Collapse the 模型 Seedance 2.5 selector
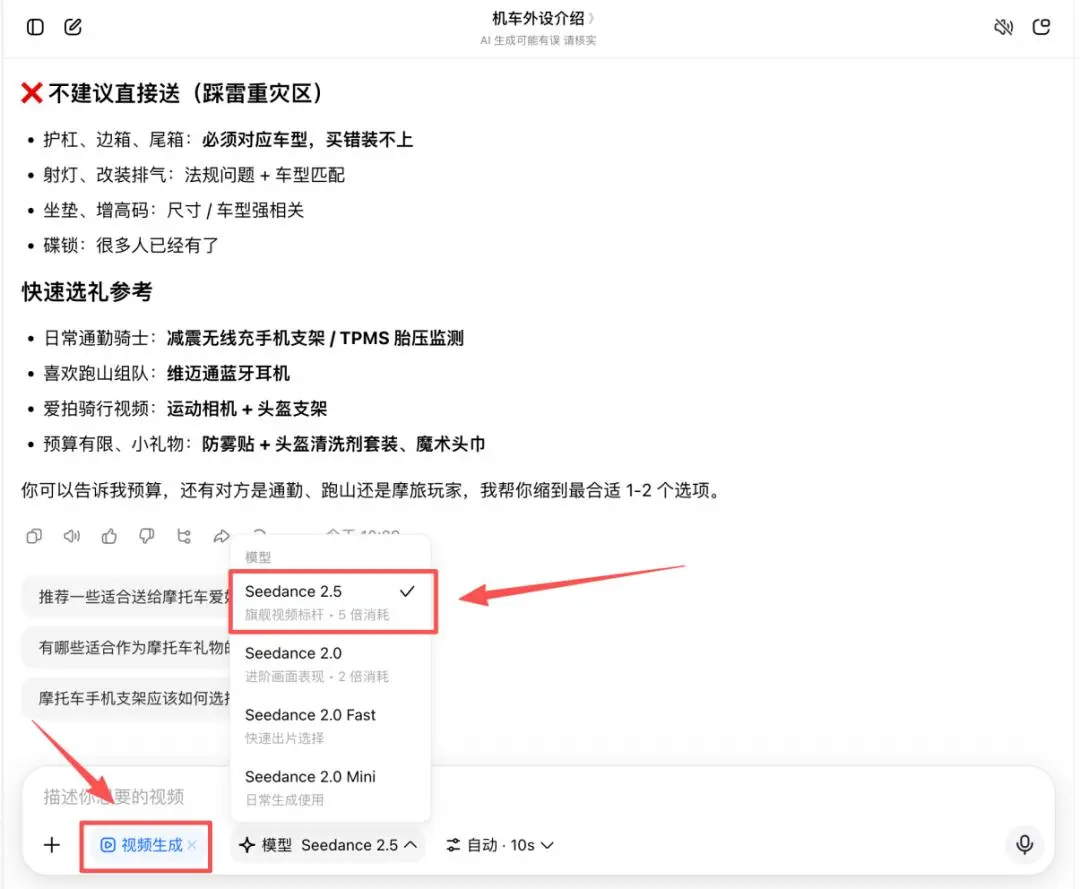 (x=329, y=845)
